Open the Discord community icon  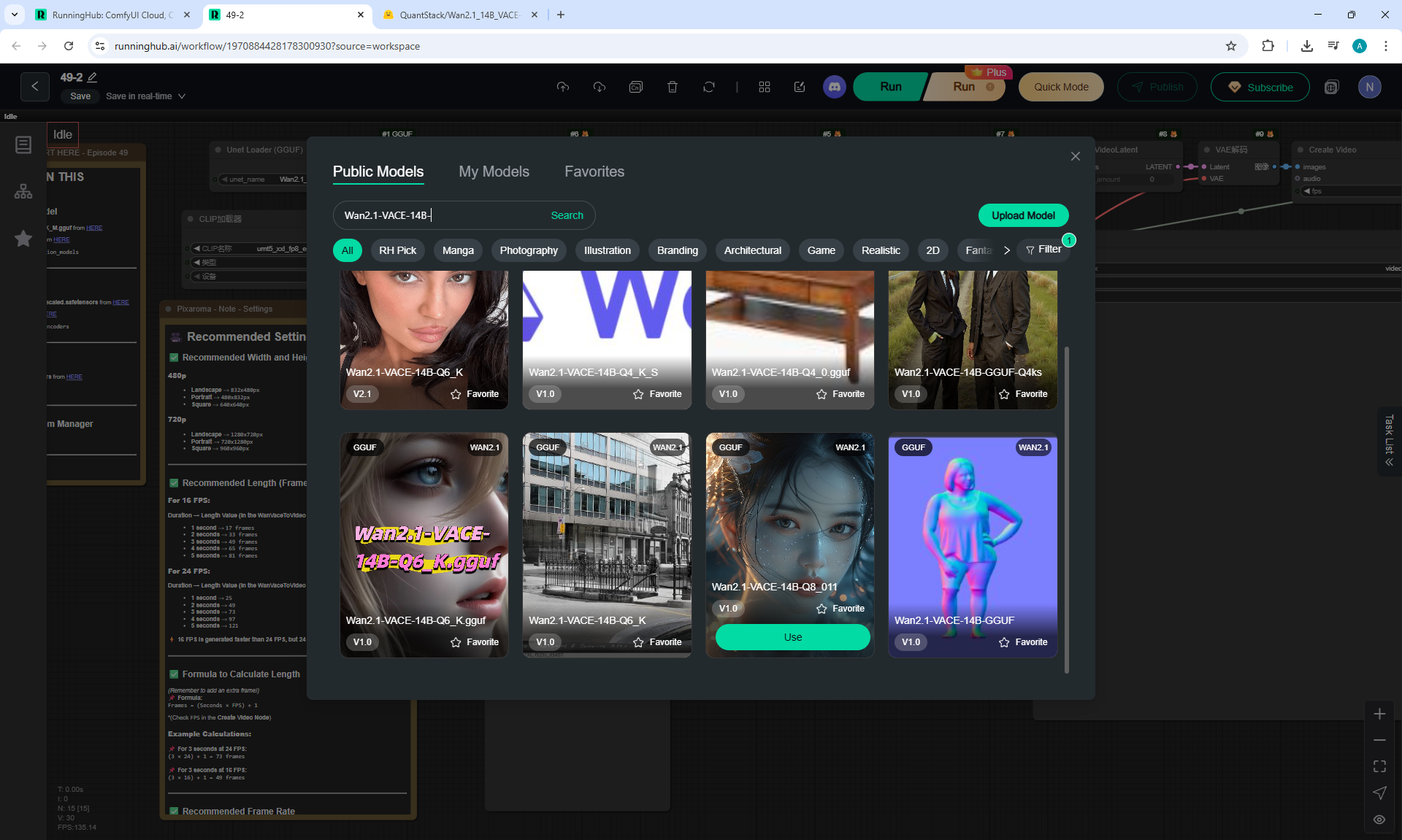(x=835, y=87)
